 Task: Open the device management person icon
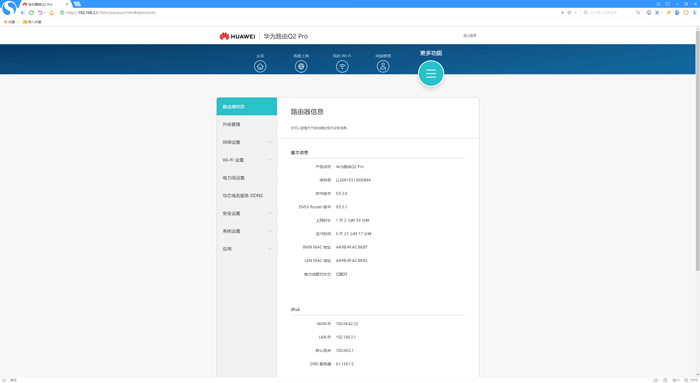[383, 66]
